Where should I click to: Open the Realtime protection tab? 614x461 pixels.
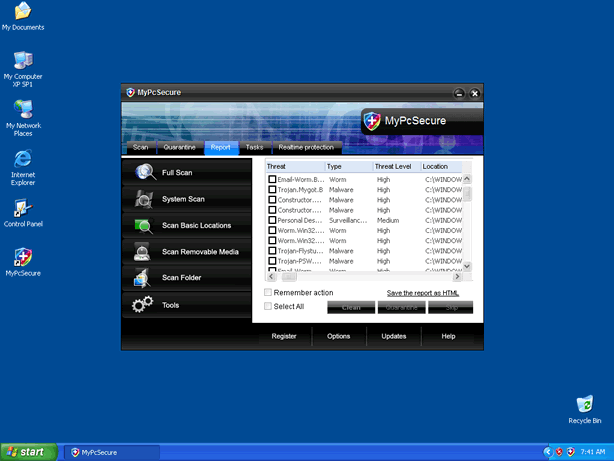[306, 147]
